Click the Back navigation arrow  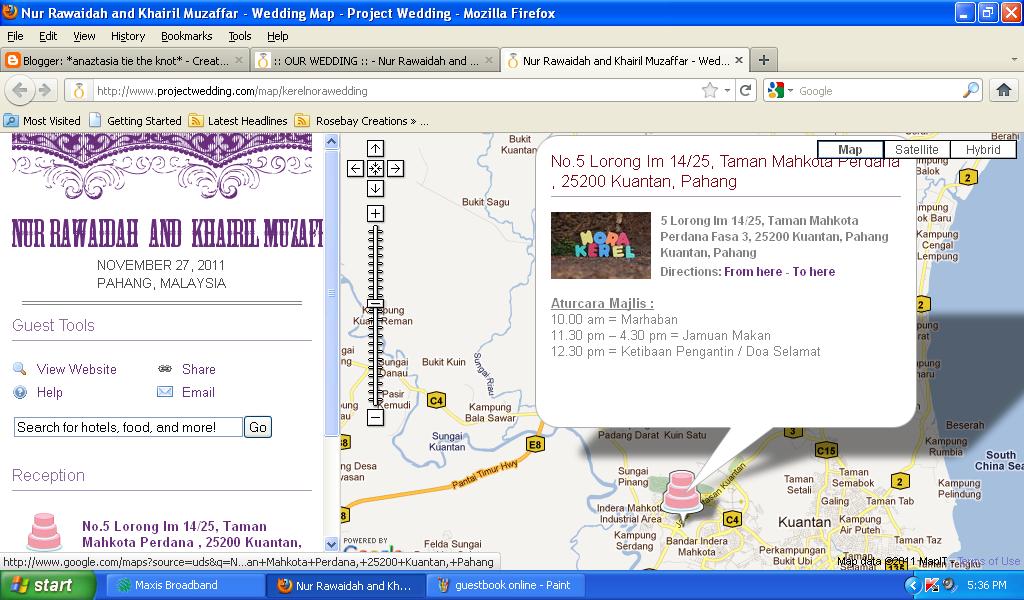click(20, 90)
